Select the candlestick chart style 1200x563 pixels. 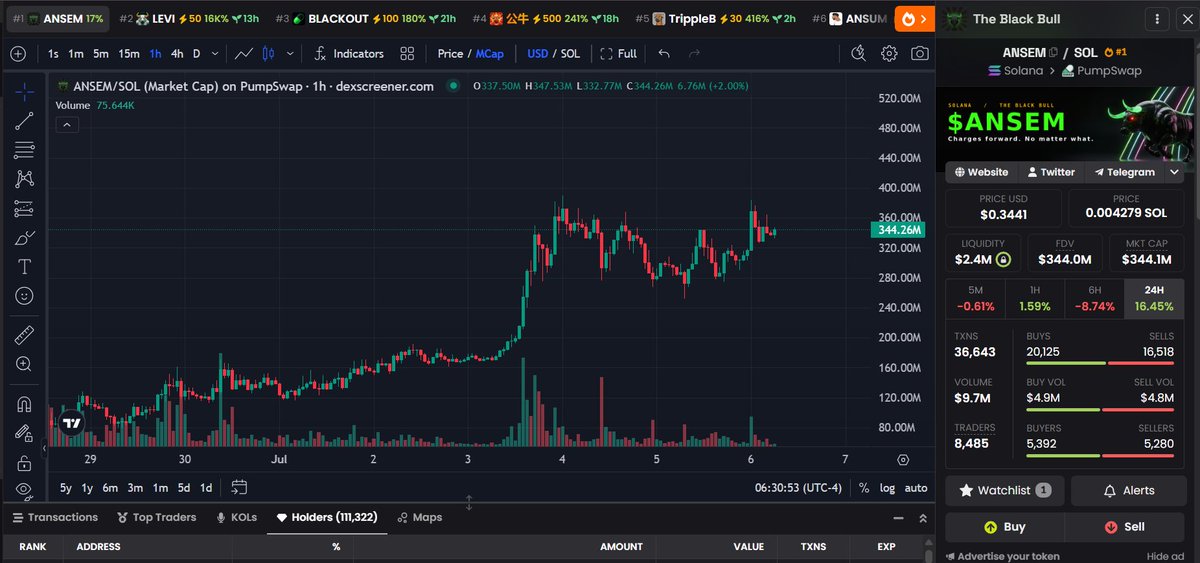click(268, 54)
